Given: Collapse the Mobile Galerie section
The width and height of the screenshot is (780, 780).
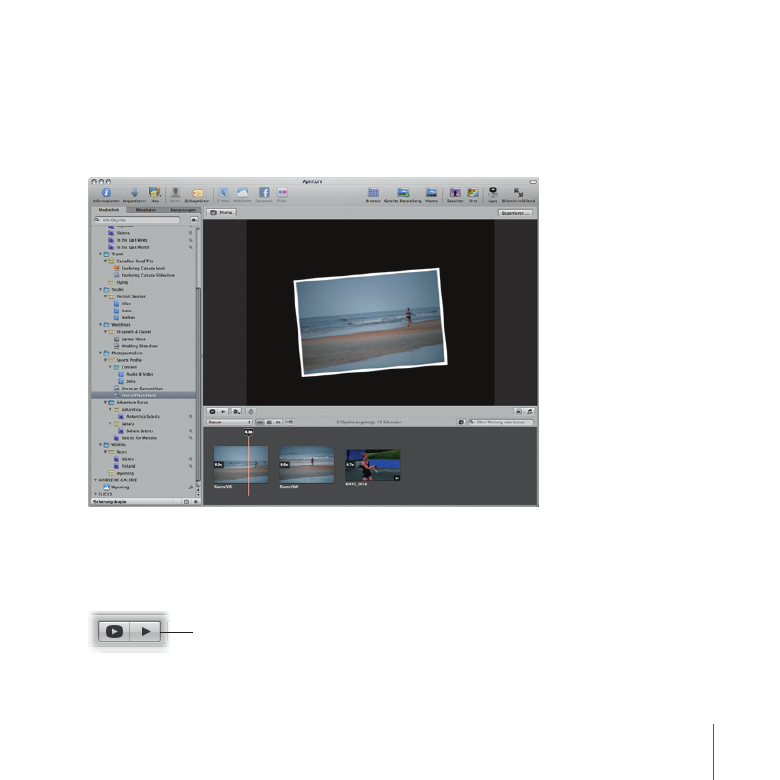Looking at the screenshot, I should (x=96, y=480).
